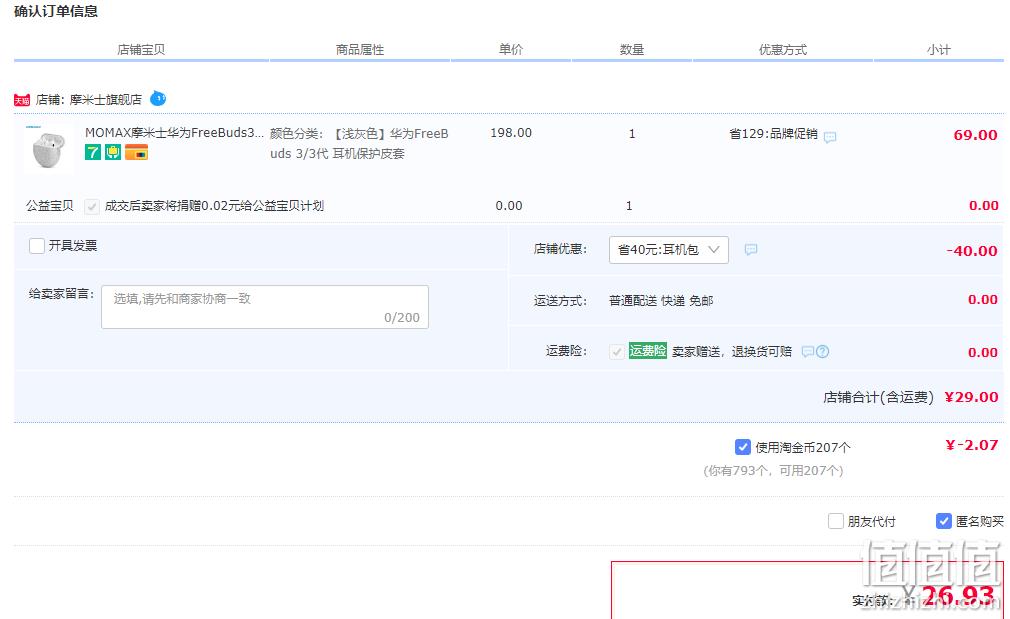Image resolution: width=1010 pixels, height=619 pixels.
Task: Click the unit price 198.00
Action: 511,133
